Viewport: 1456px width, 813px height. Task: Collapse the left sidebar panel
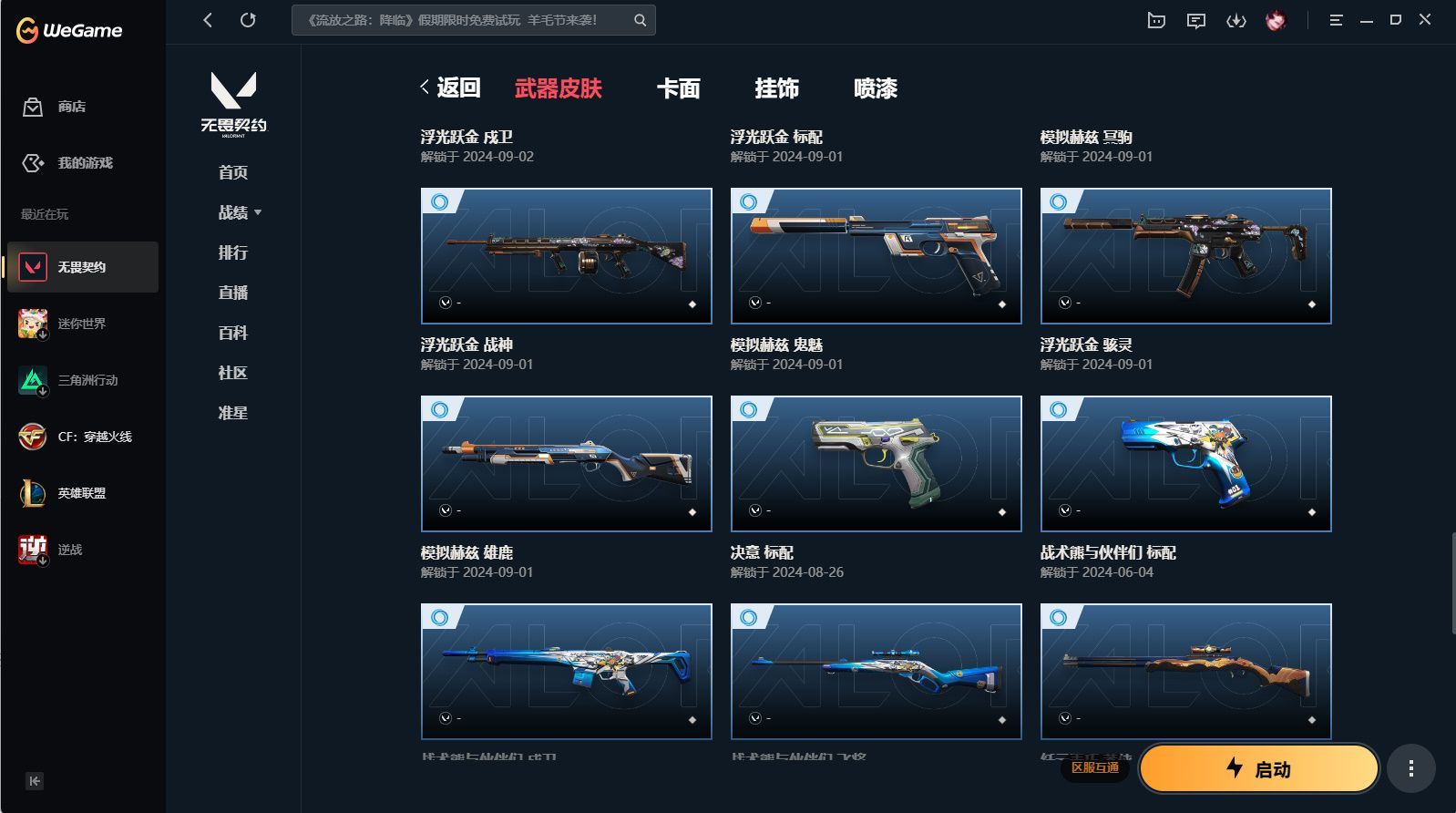coord(35,781)
